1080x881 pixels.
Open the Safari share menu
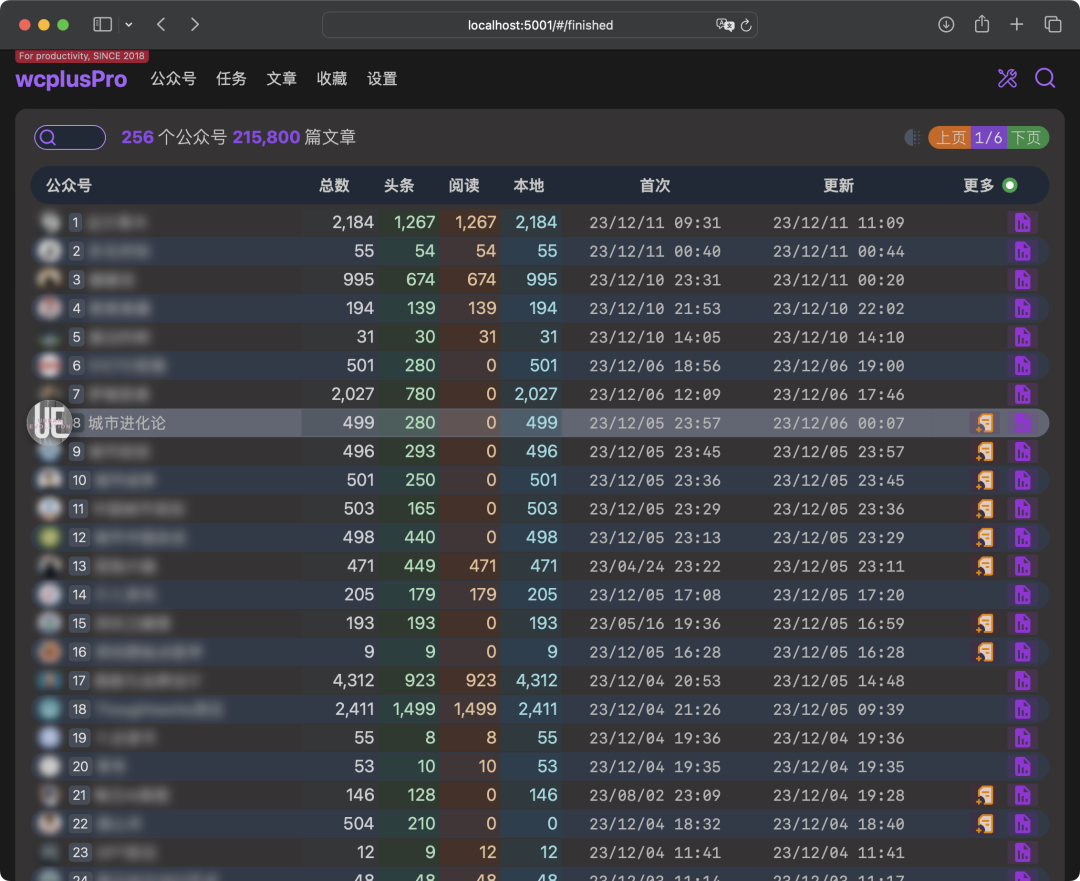pos(982,24)
